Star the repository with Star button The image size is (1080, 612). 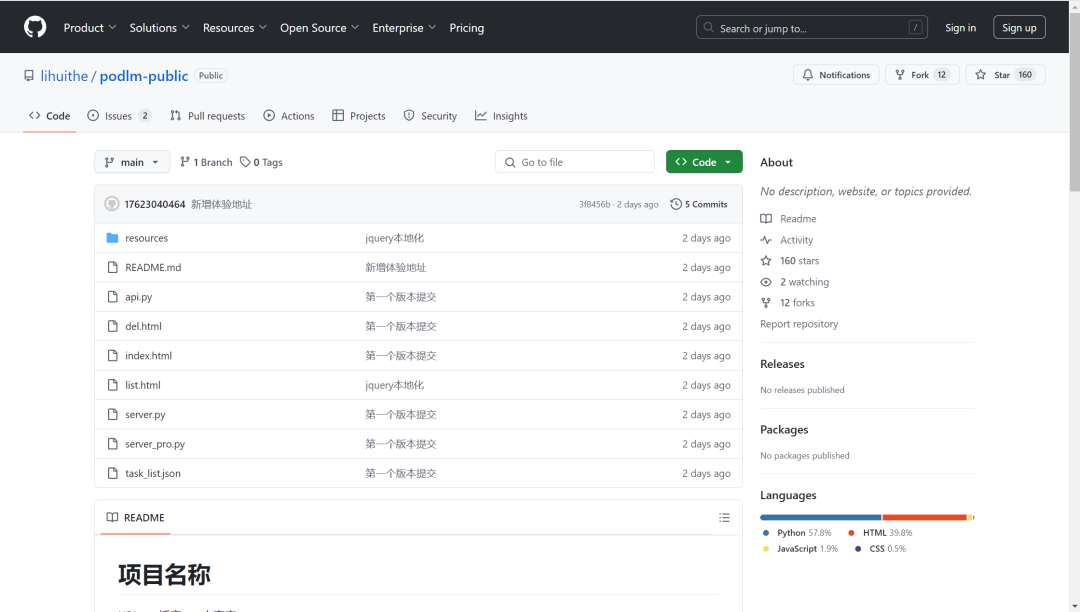coord(1005,75)
